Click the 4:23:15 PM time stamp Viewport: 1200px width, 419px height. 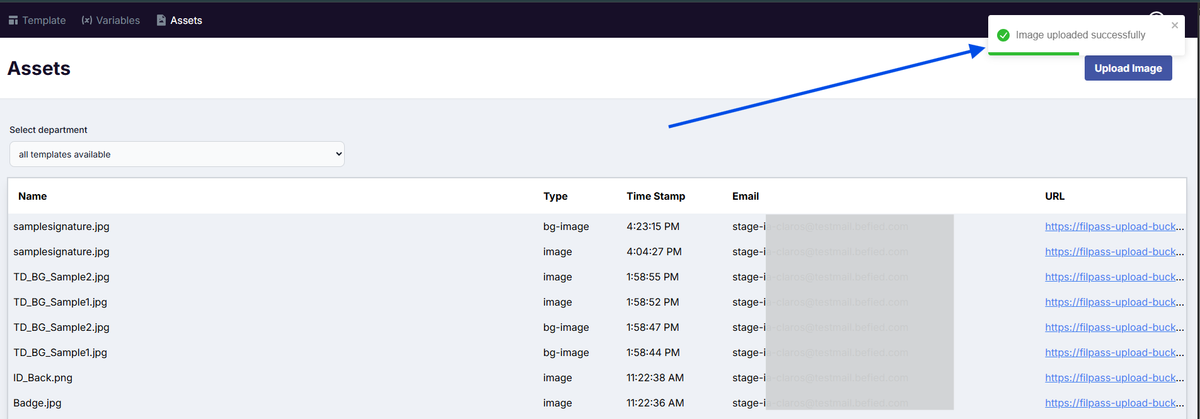coord(653,227)
